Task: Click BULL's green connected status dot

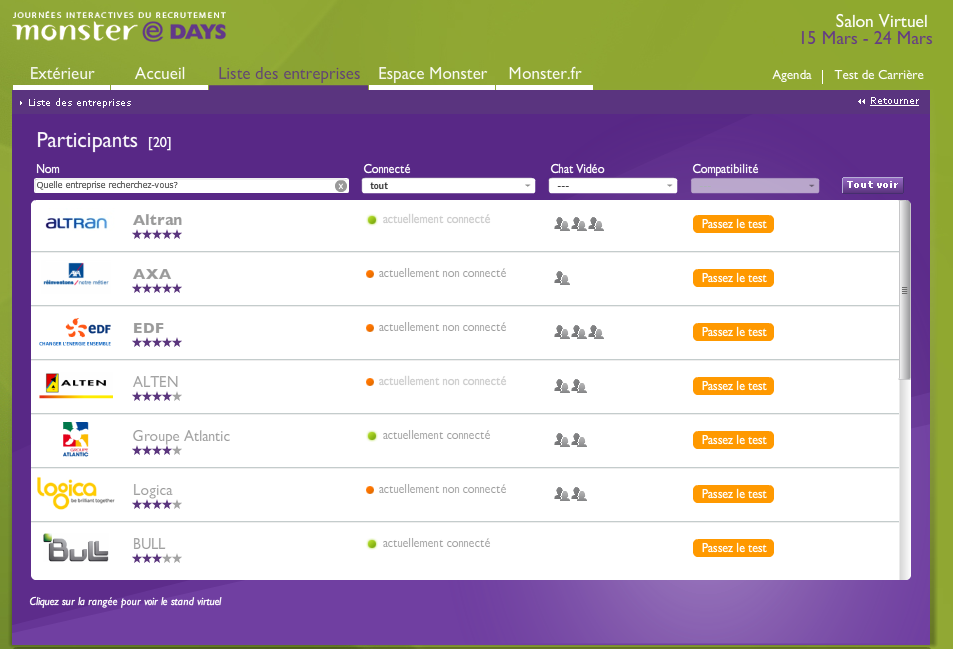Action: [372, 544]
